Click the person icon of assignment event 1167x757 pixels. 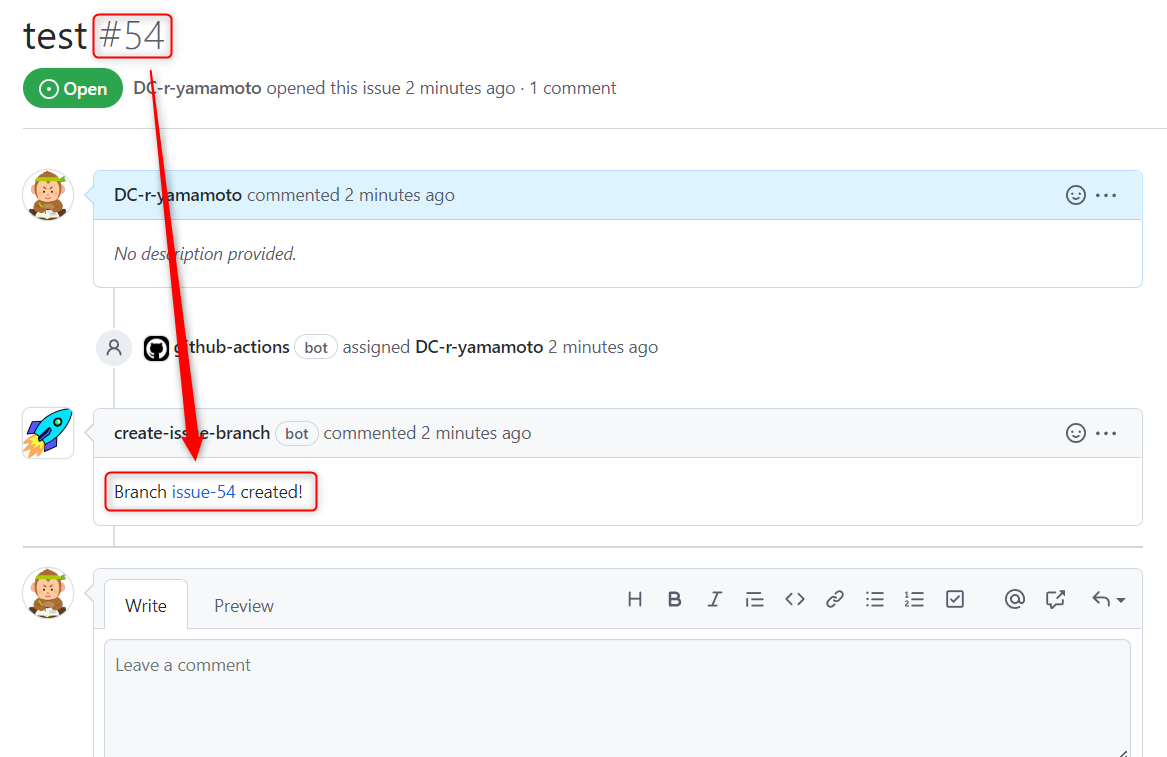point(114,348)
